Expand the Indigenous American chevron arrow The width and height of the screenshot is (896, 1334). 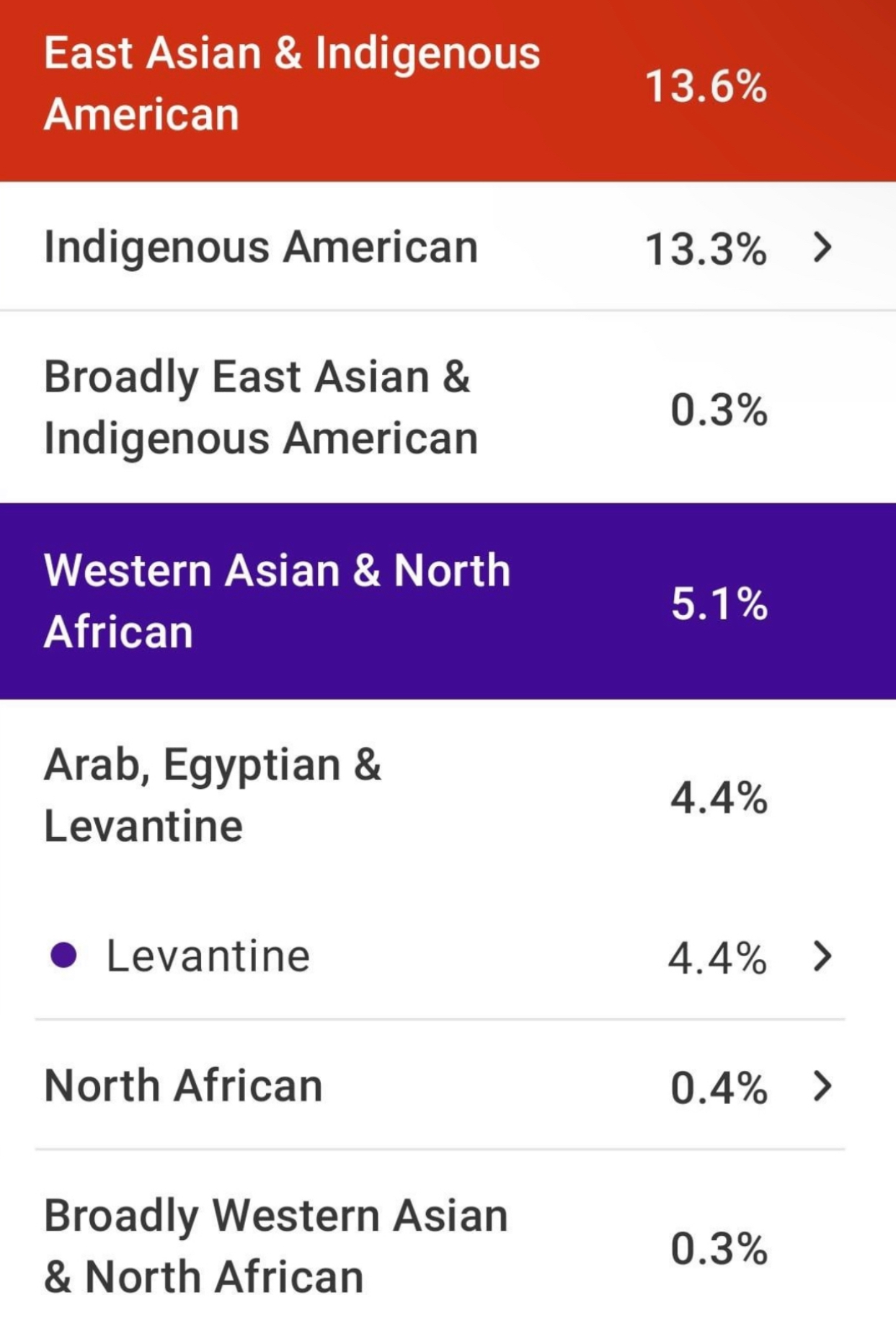822,247
